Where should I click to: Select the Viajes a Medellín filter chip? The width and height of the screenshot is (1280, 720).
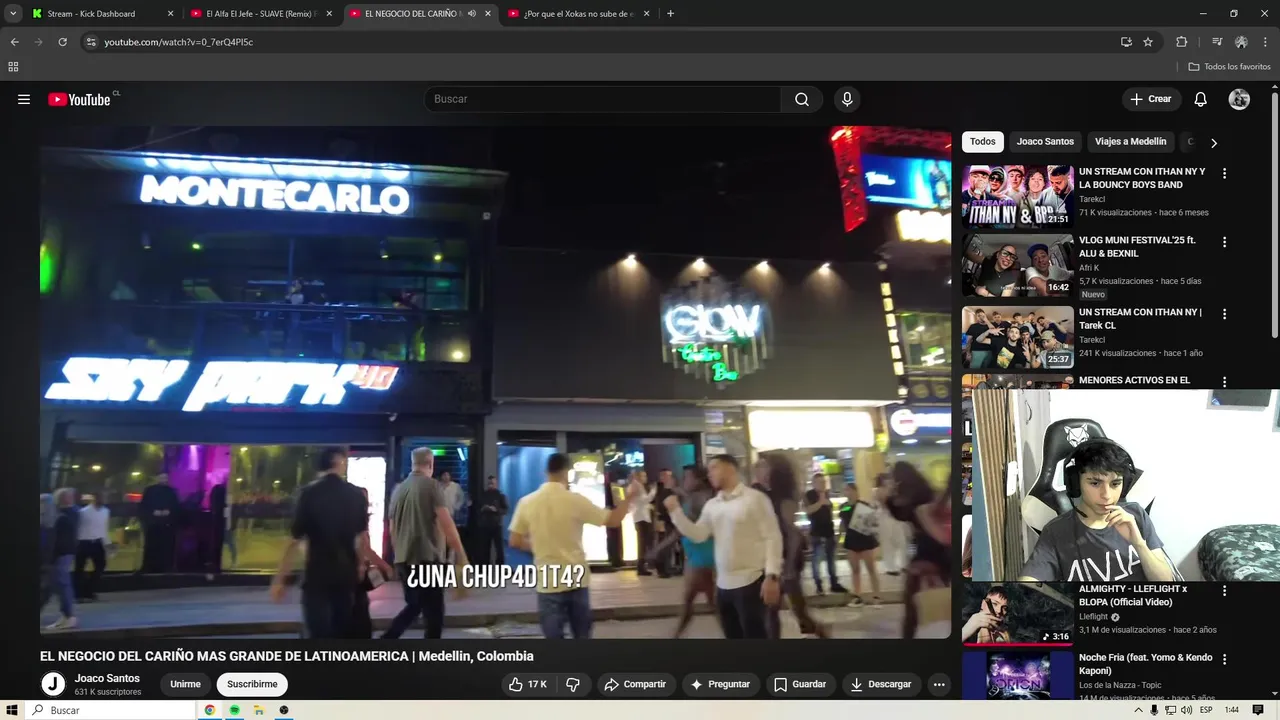click(1130, 142)
